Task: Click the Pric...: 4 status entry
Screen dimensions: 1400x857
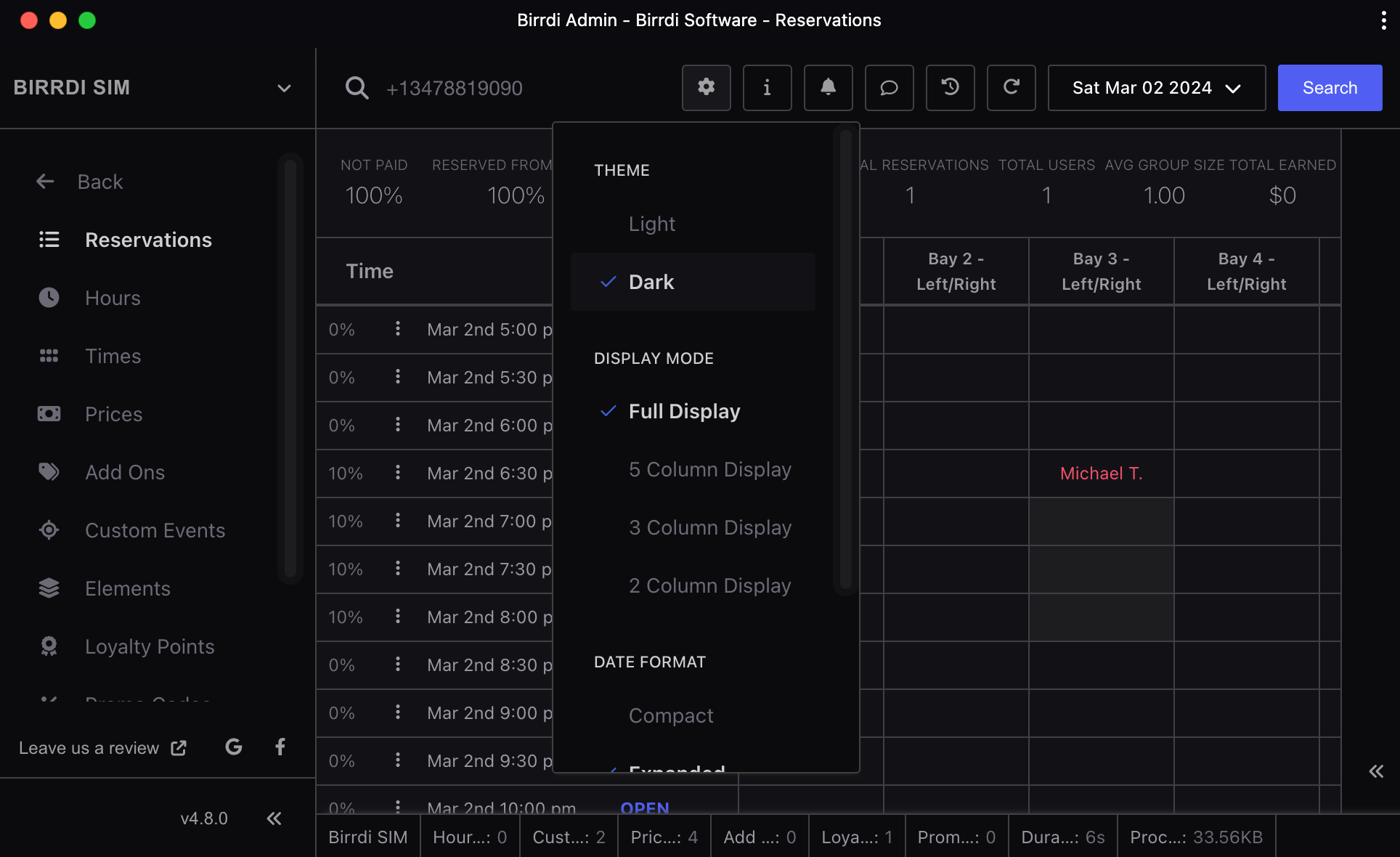Action: pyautogui.click(x=664, y=837)
